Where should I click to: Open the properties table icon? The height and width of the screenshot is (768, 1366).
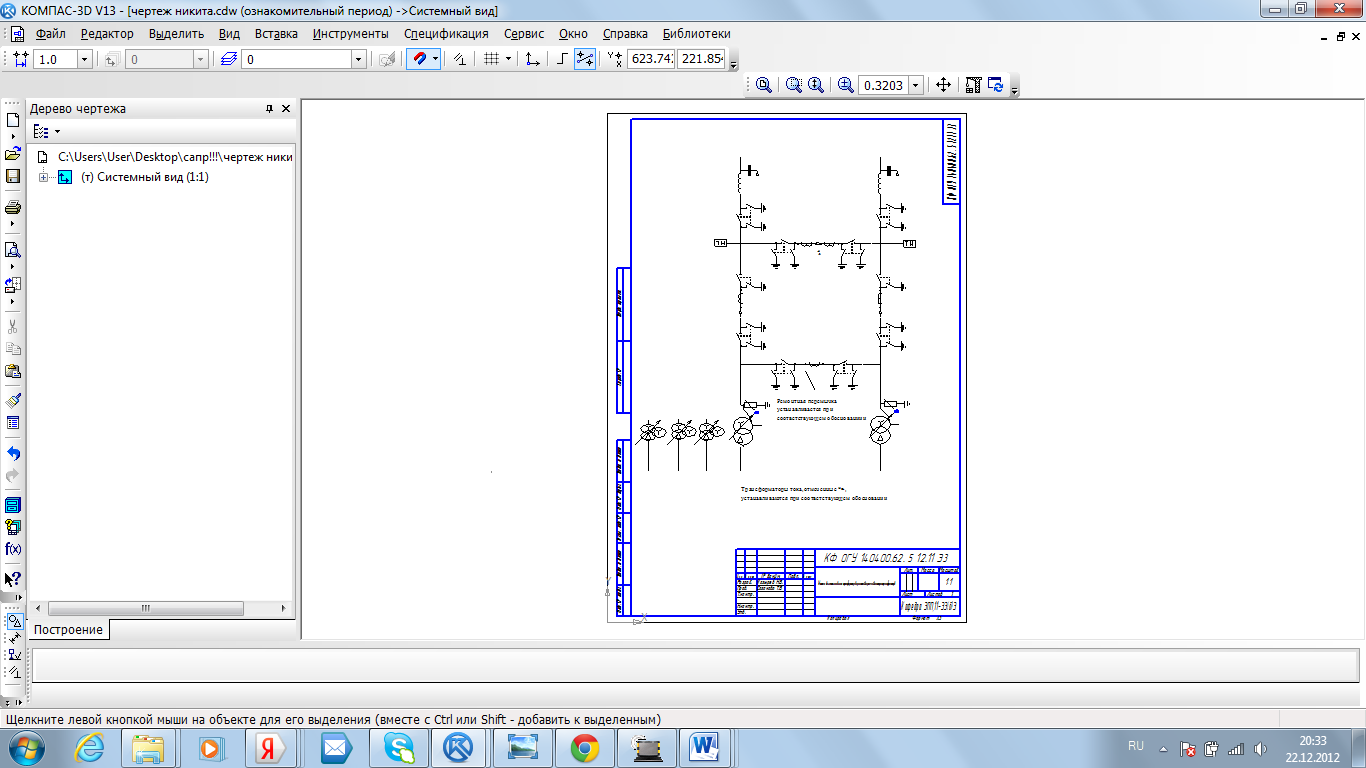coord(13,423)
